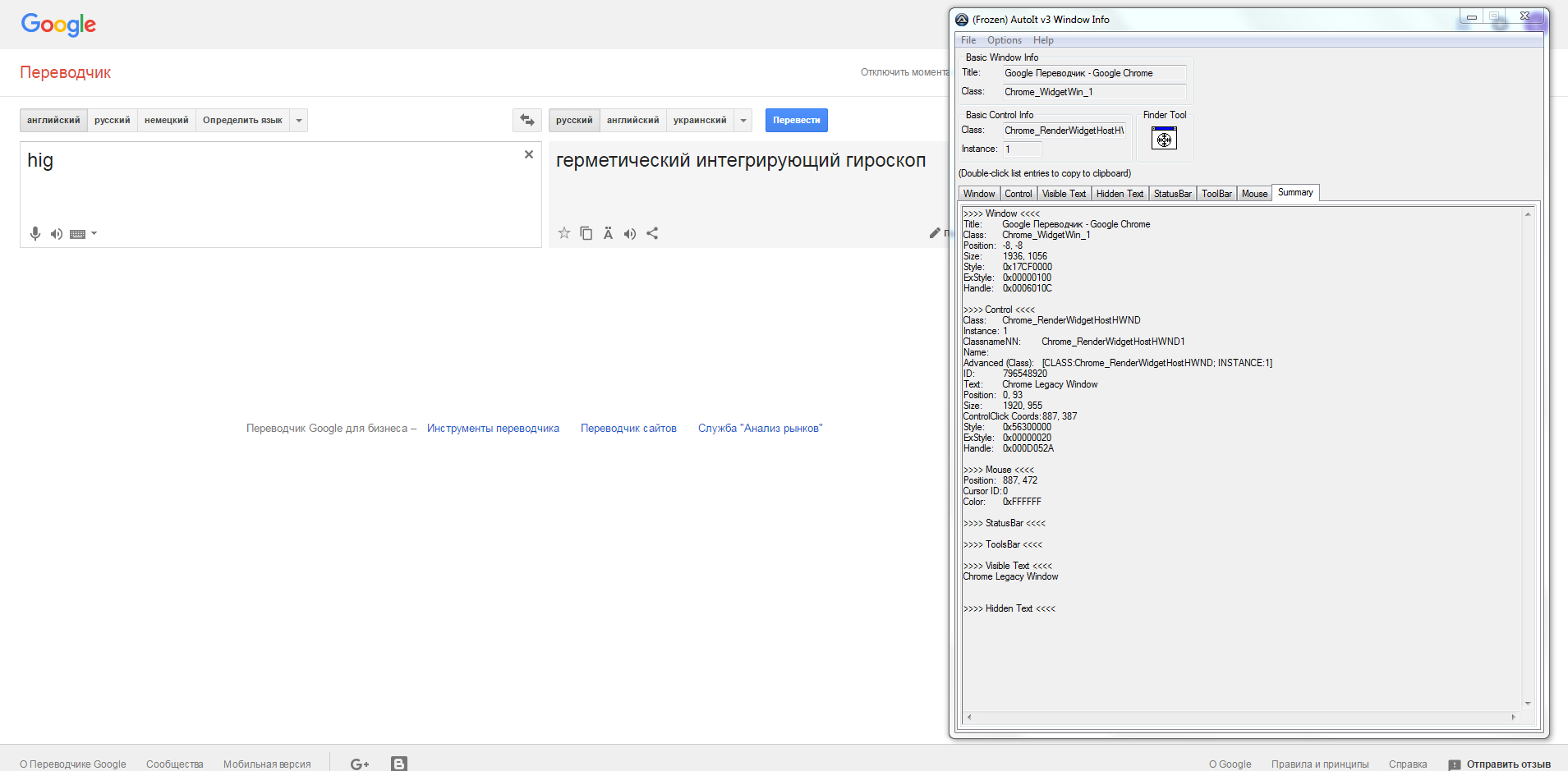The width and height of the screenshot is (1568, 771).
Task: Click the Basic Window Class field
Action: click(x=1094, y=92)
